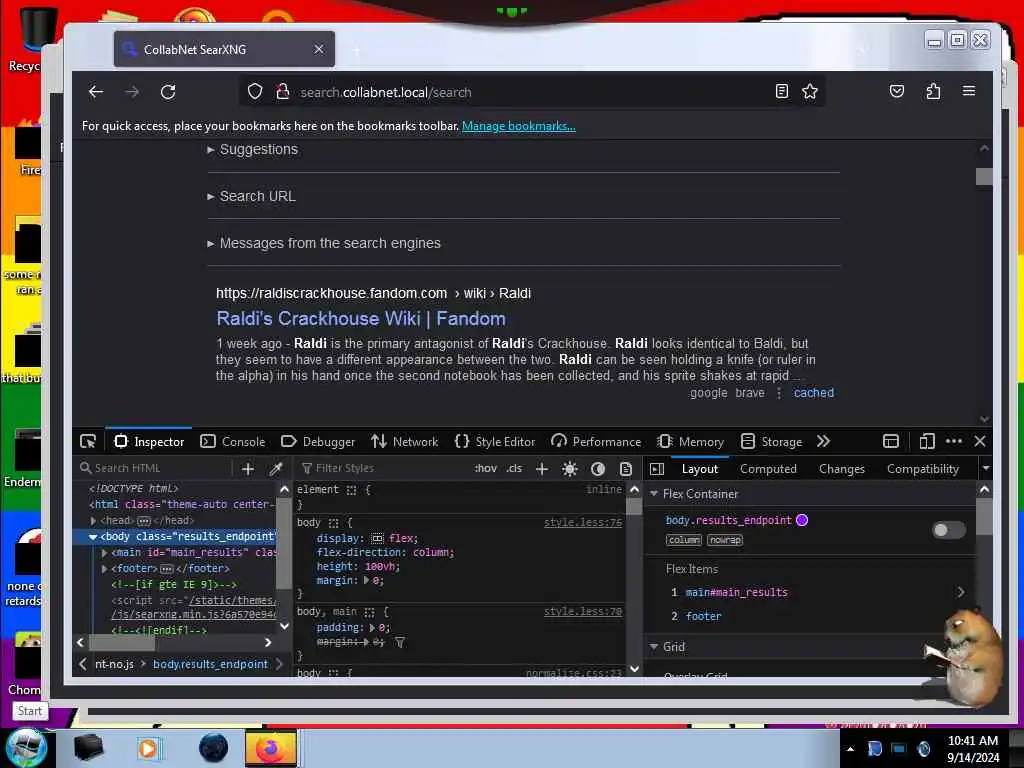Select the footer flex item

(x=703, y=616)
